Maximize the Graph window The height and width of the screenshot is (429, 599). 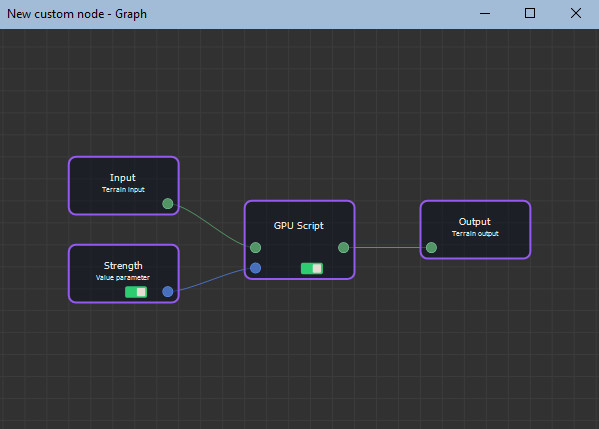[530, 14]
